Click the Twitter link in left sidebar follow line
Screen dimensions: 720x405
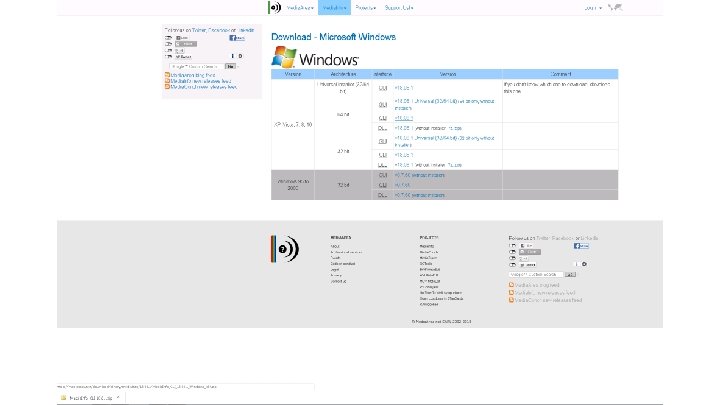point(198,30)
